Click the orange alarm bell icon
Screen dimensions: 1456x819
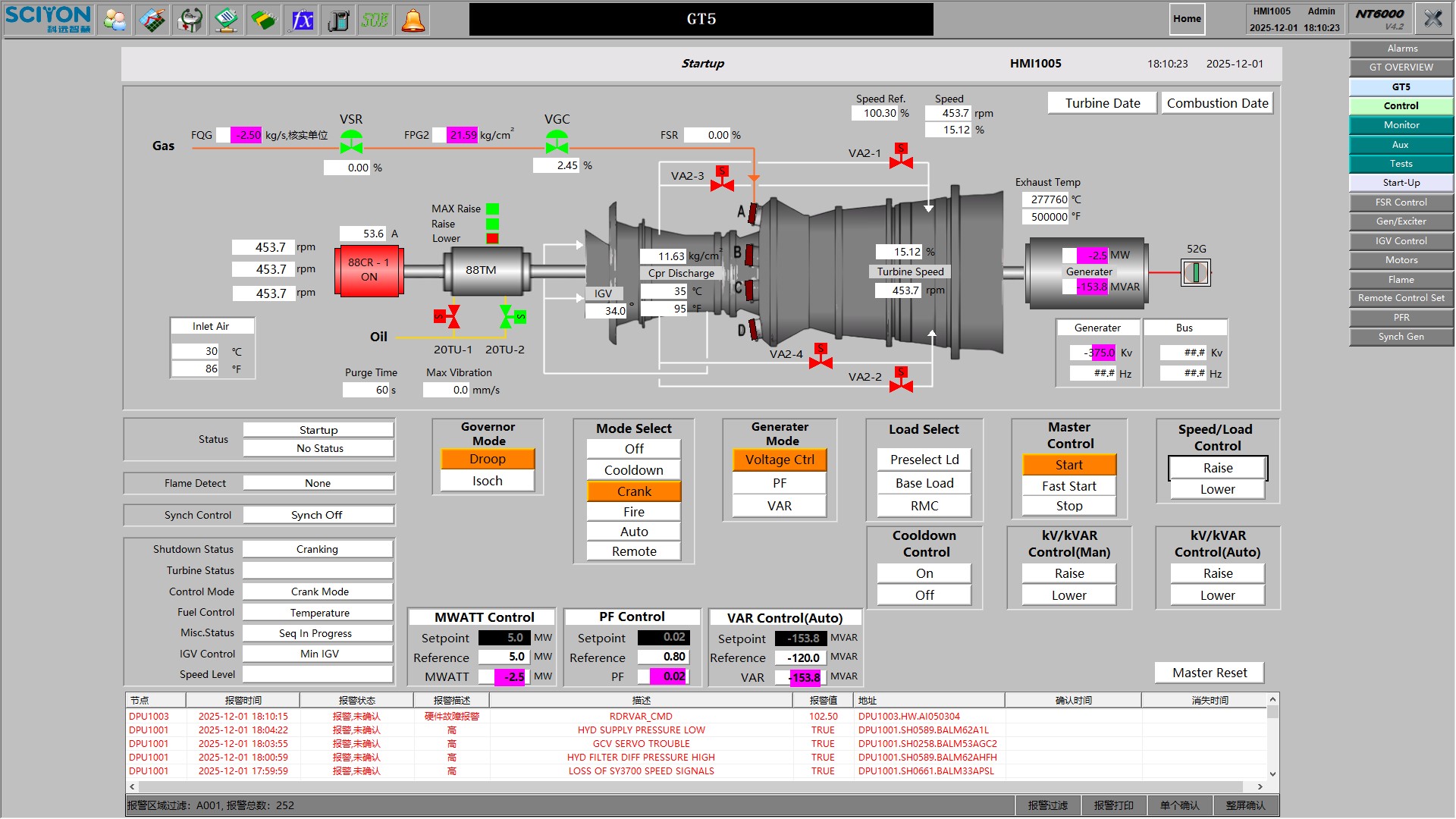pyautogui.click(x=413, y=20)
